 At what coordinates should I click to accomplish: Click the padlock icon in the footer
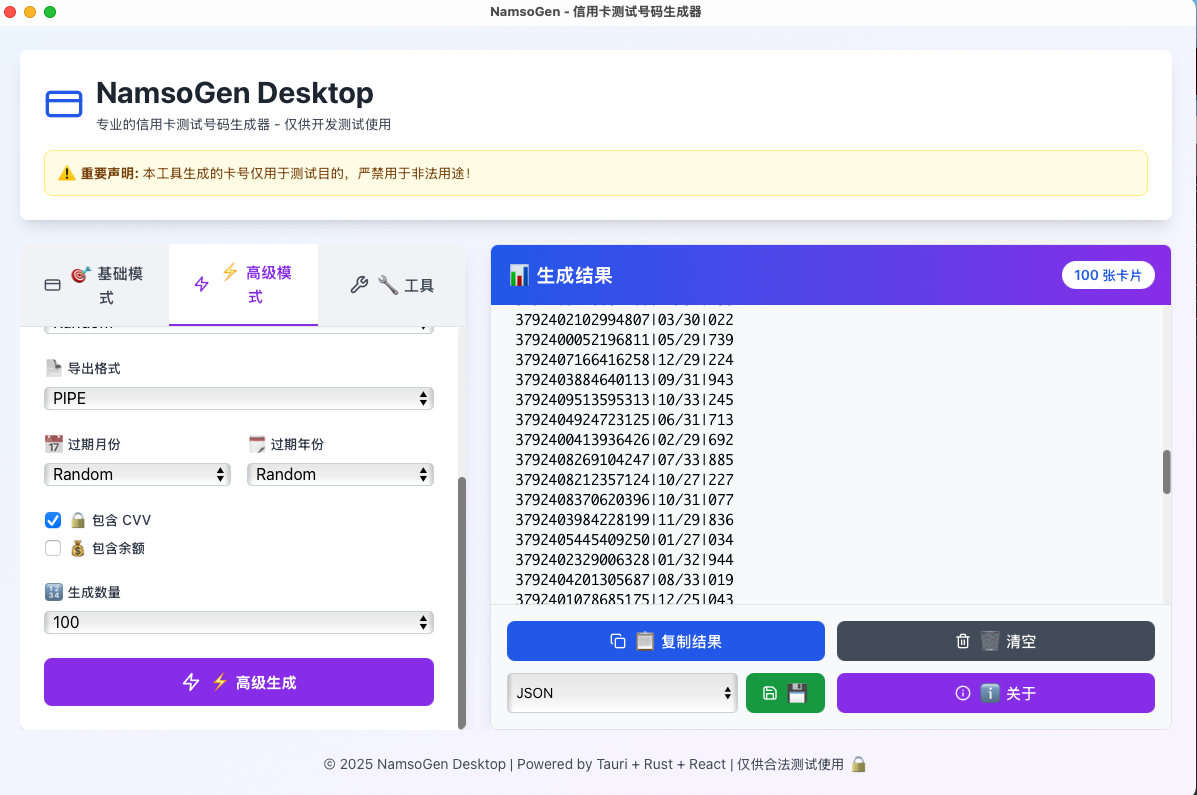(858, 764)
